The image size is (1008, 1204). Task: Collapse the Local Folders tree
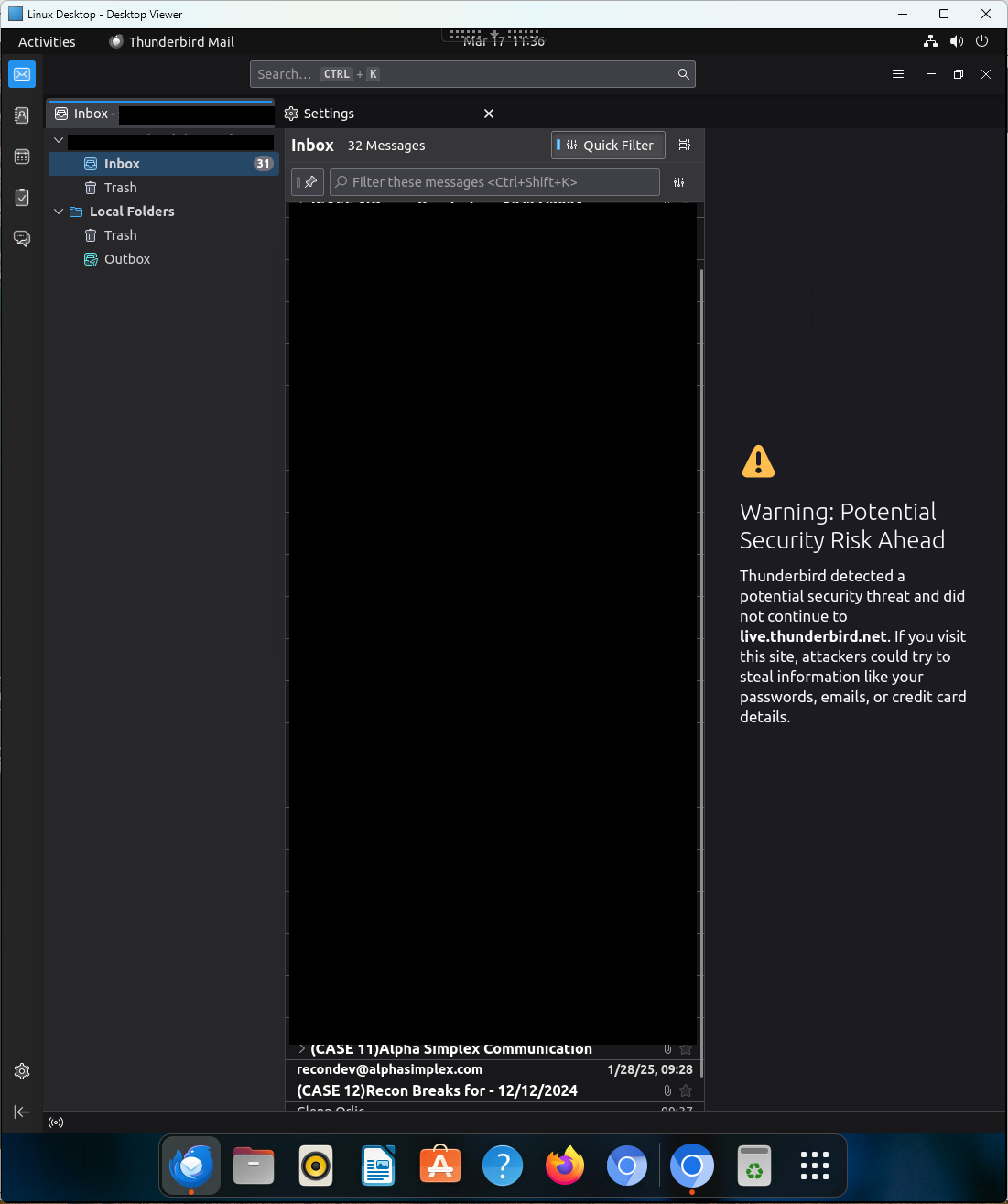(x=59, y=212)
